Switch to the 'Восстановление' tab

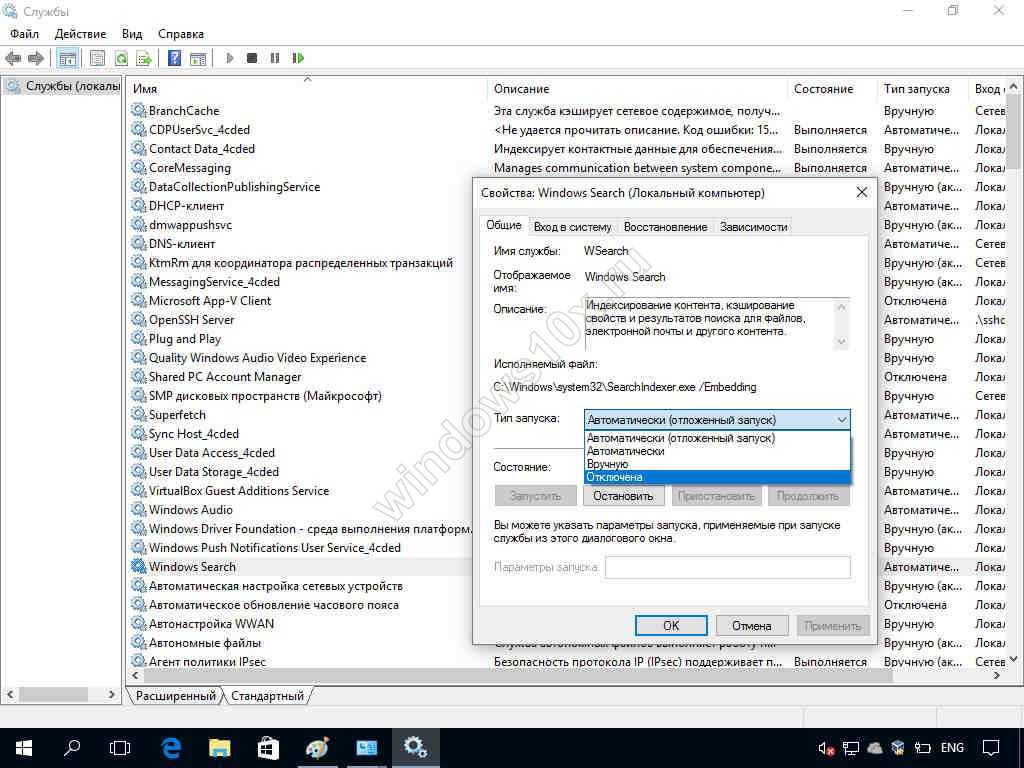tap(665, 227)
